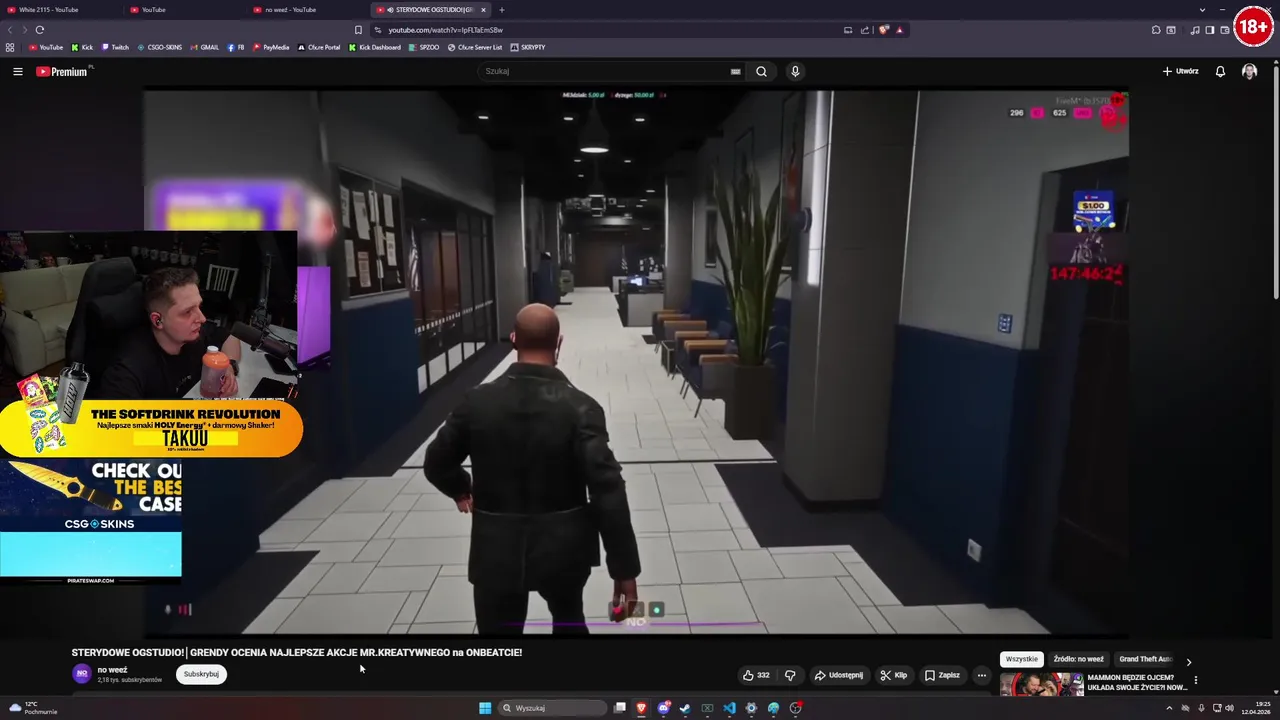Open the YouTube guide hamburger menu
The width and height of the screenshot is (1280, 720).
[17, 71]
